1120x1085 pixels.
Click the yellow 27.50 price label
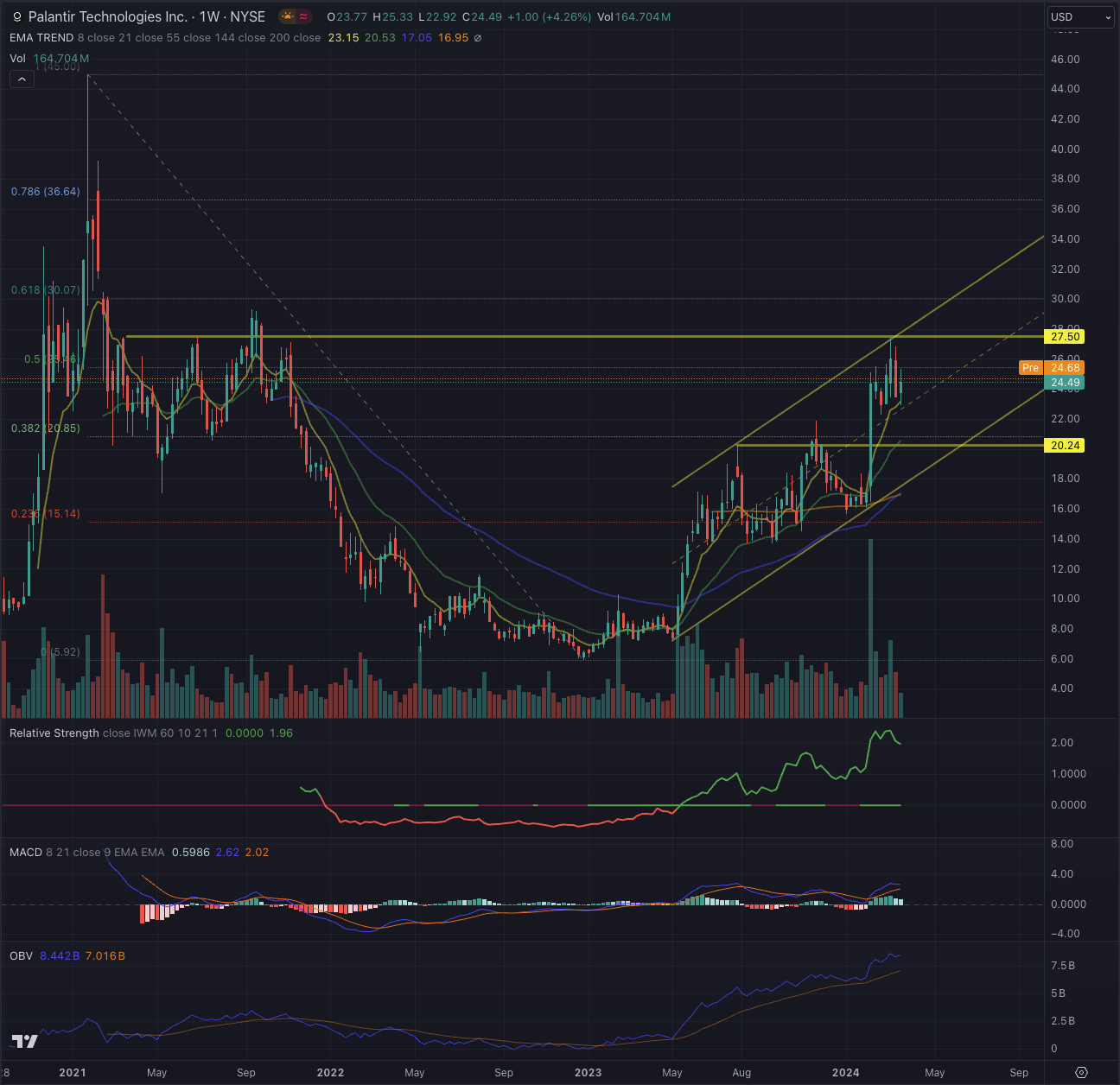coord(1066,337)
